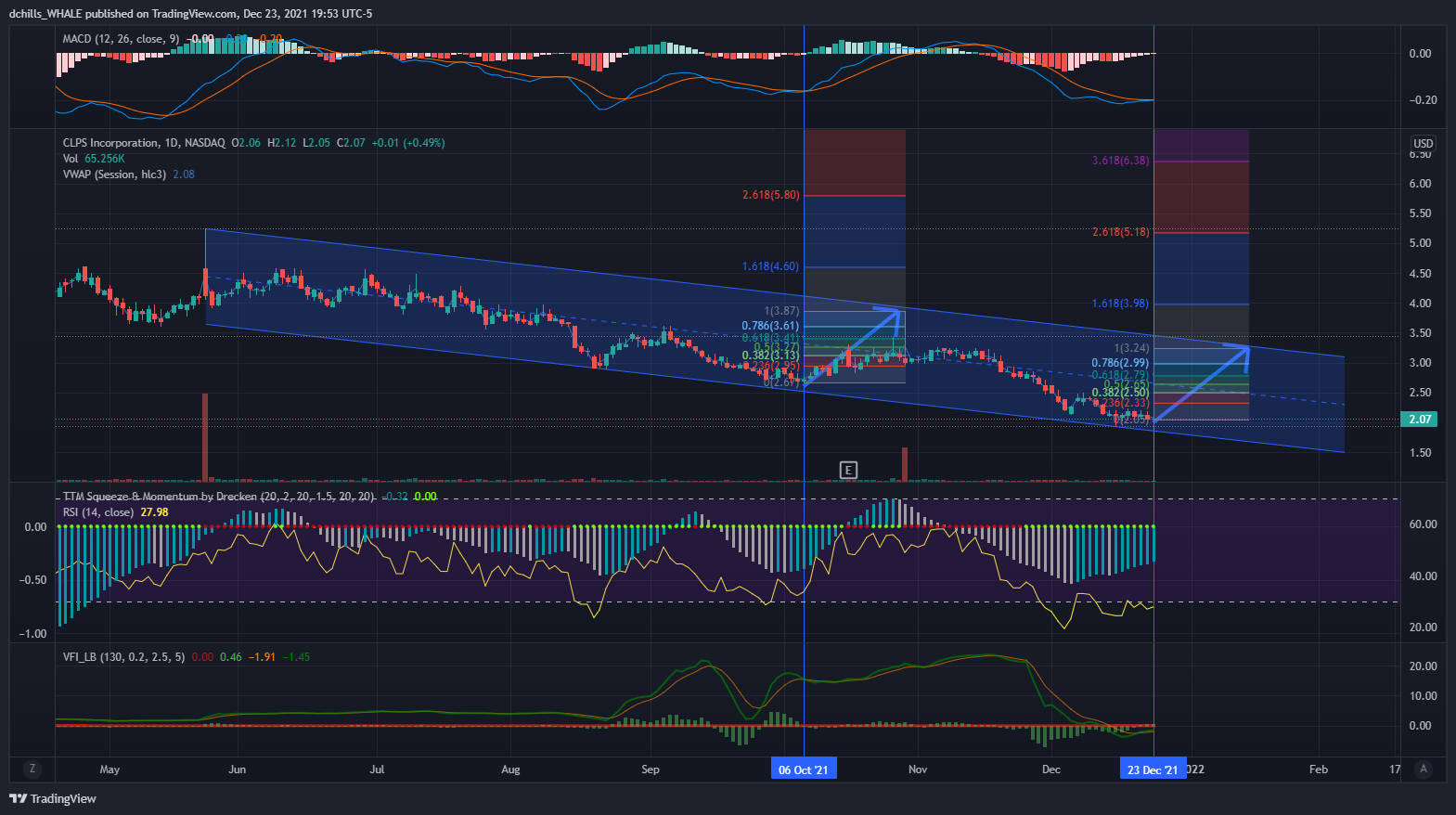Viewport: 1456px width, 815px height.
Task: Click the 1.618(3.98) Fibonacci level label
Action: click(1120, 304)
